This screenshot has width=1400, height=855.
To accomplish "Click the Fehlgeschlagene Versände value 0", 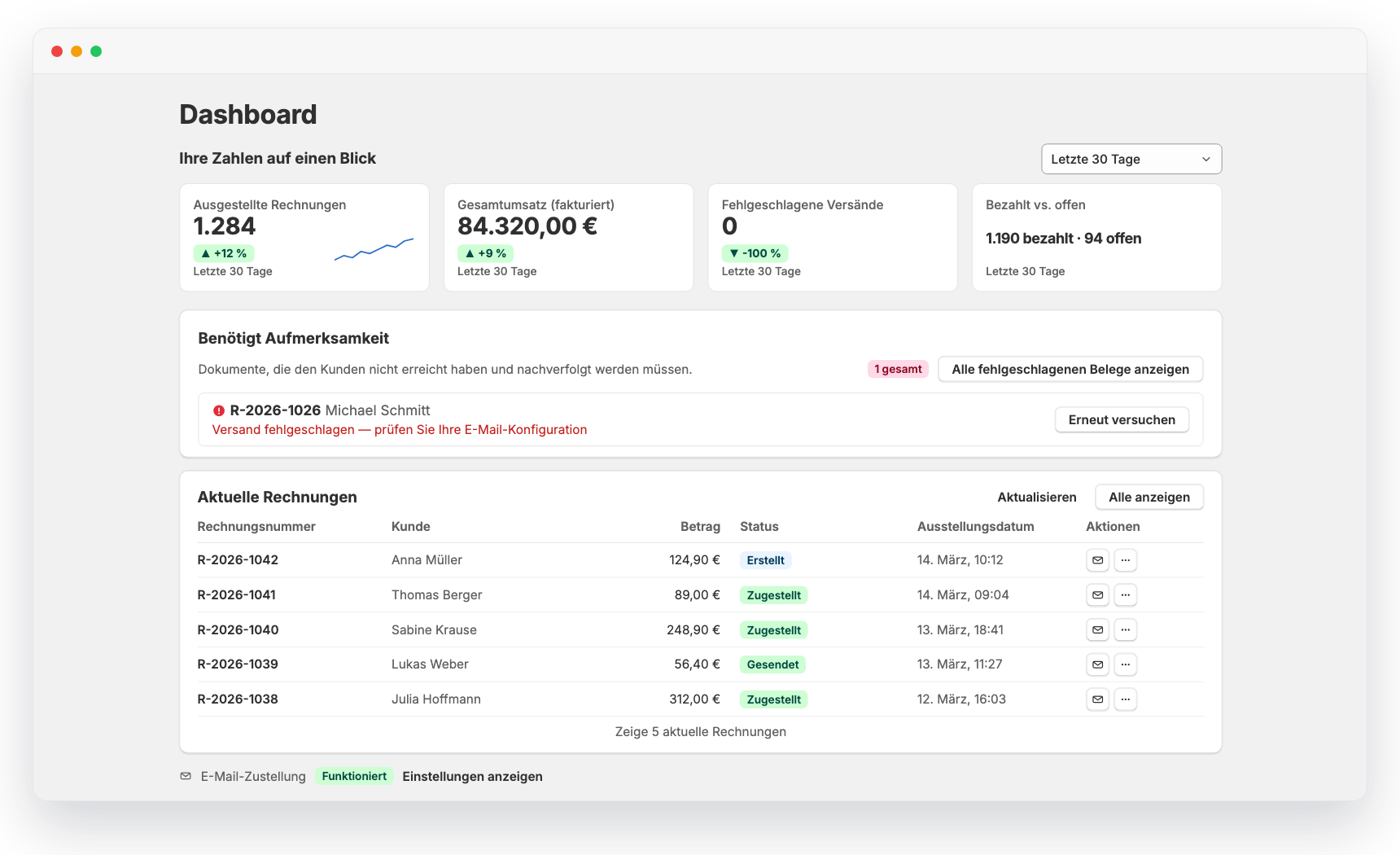I will click(729, 226).
